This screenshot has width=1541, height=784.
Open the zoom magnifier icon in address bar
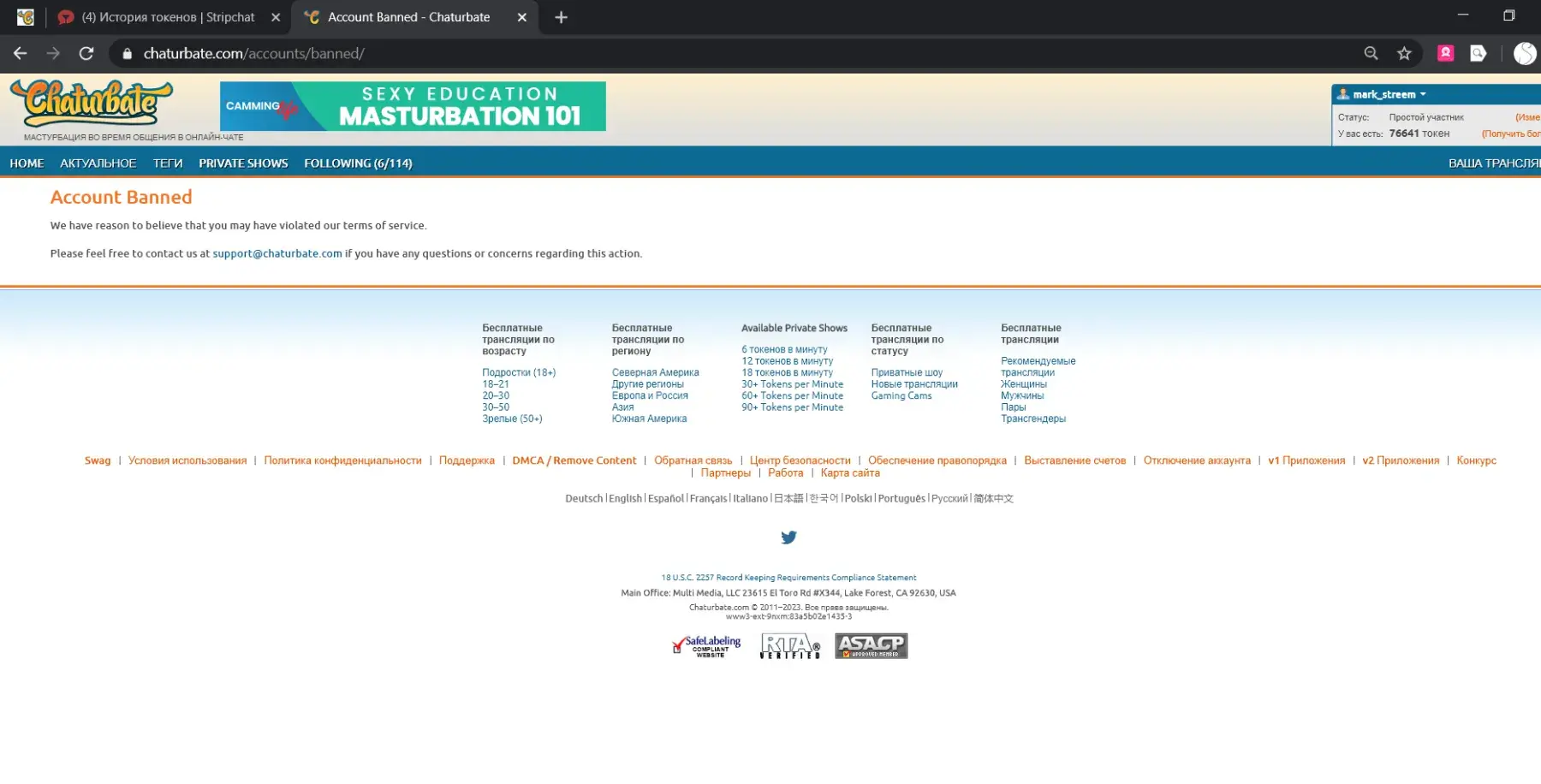tap(1371, 53)
